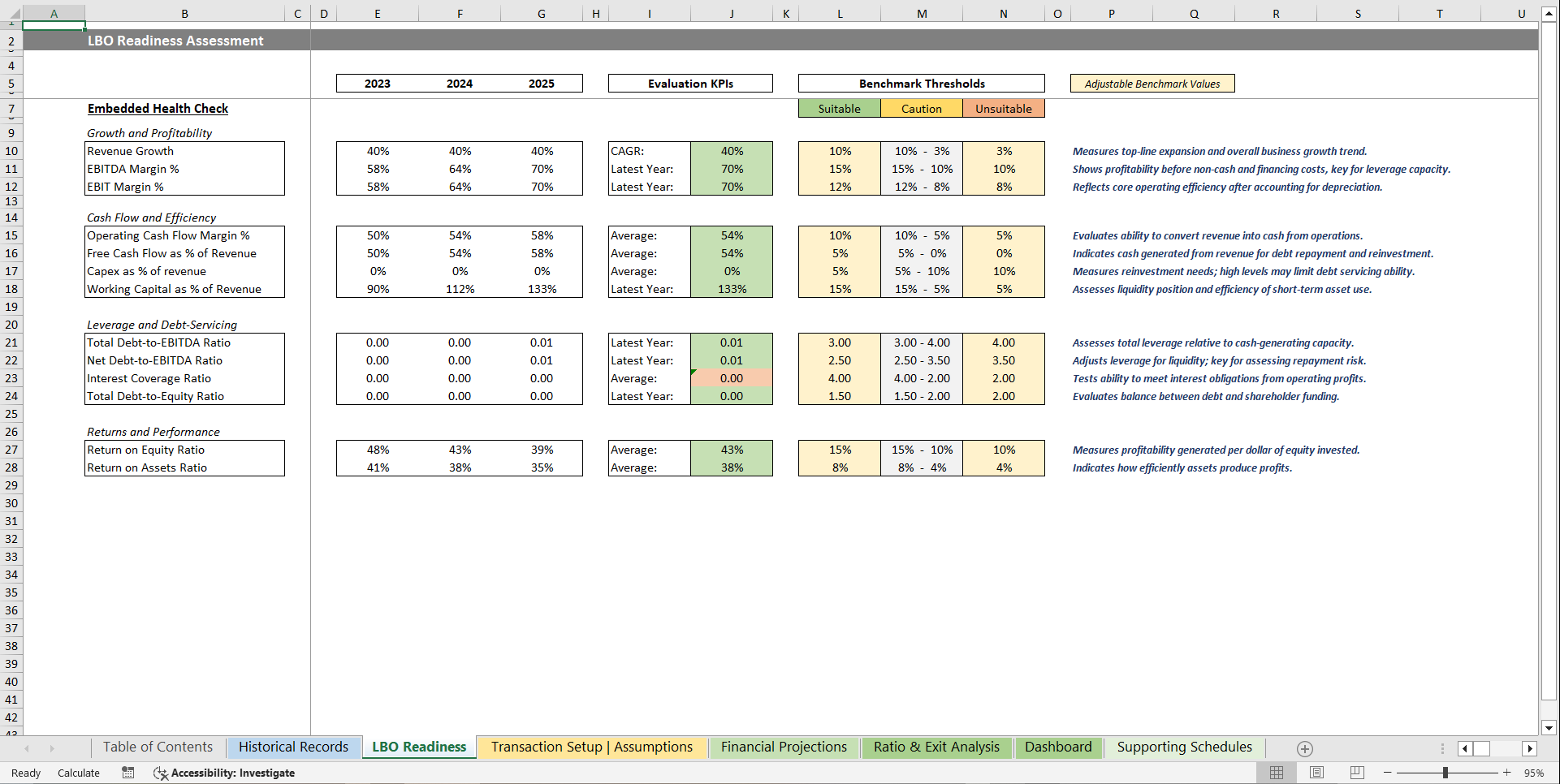Viewport: 1560px width, 784px height.
Task: Add a new worksheet with plus icon
Action: 1306,748
